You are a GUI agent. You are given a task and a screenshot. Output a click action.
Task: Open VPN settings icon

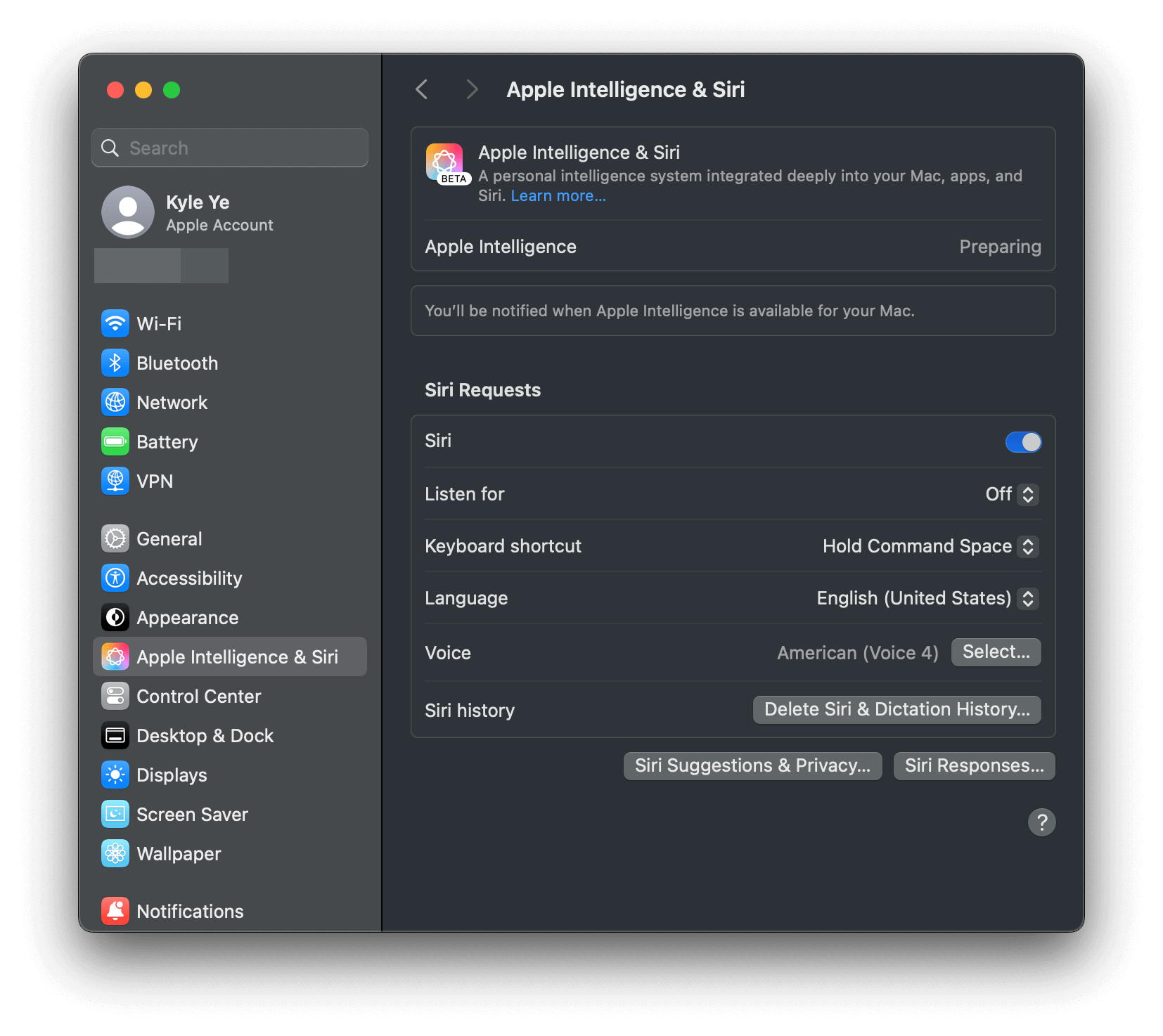[115, 481]
